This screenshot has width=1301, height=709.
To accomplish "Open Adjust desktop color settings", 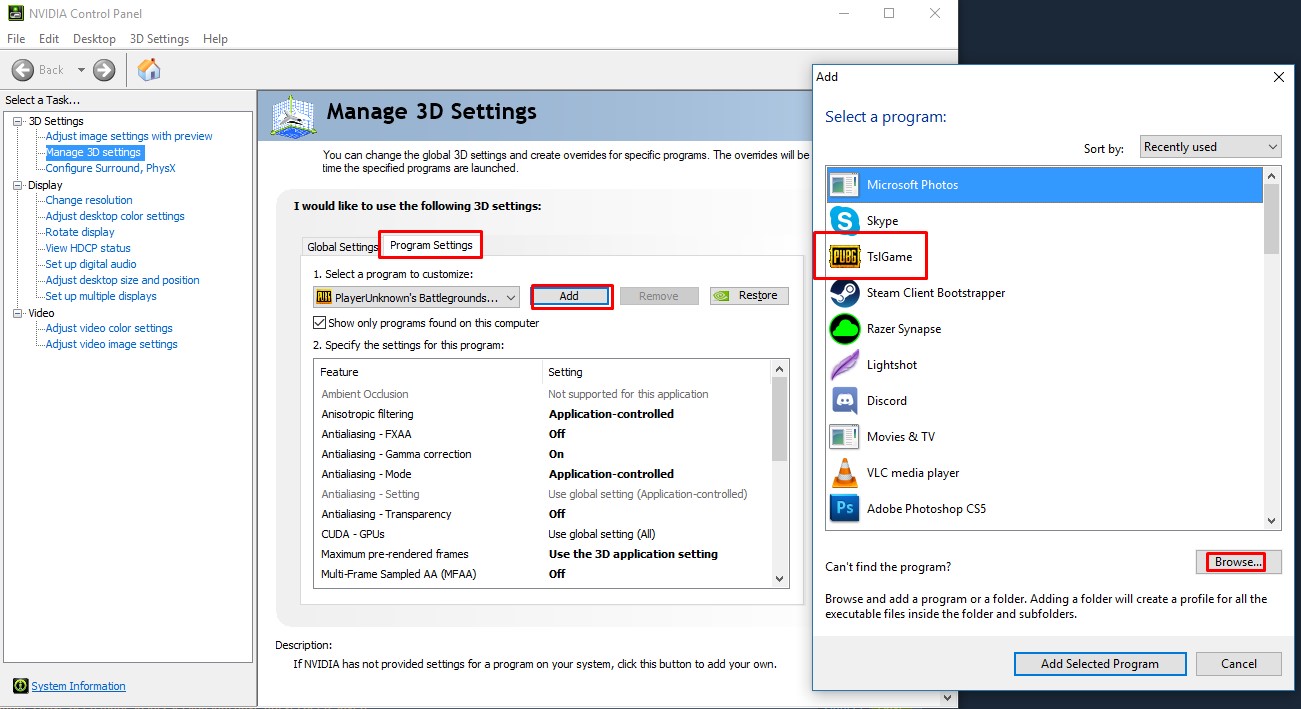I will pos(115,216).
